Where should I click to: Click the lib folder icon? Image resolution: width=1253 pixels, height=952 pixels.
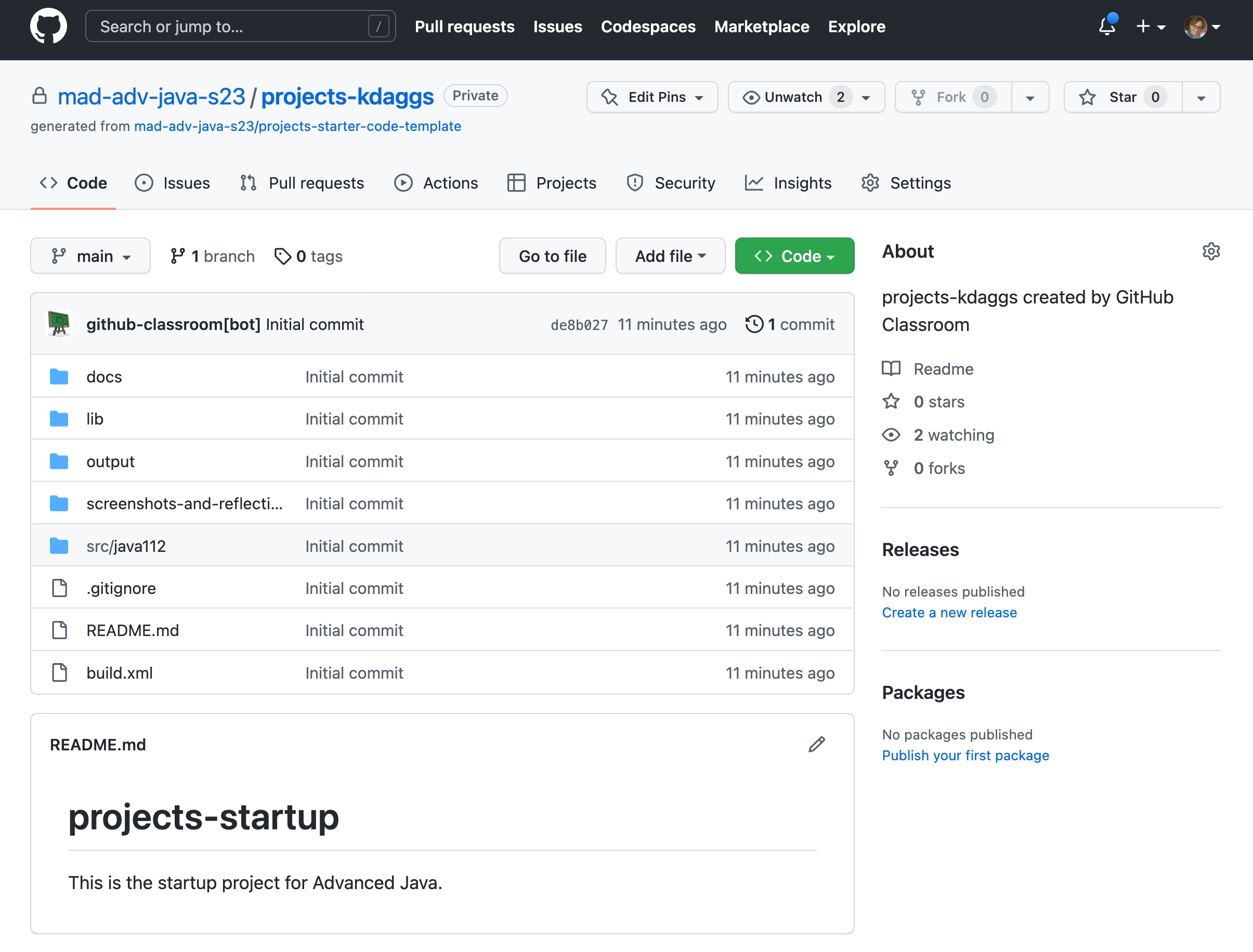click(x=59, y=419)
